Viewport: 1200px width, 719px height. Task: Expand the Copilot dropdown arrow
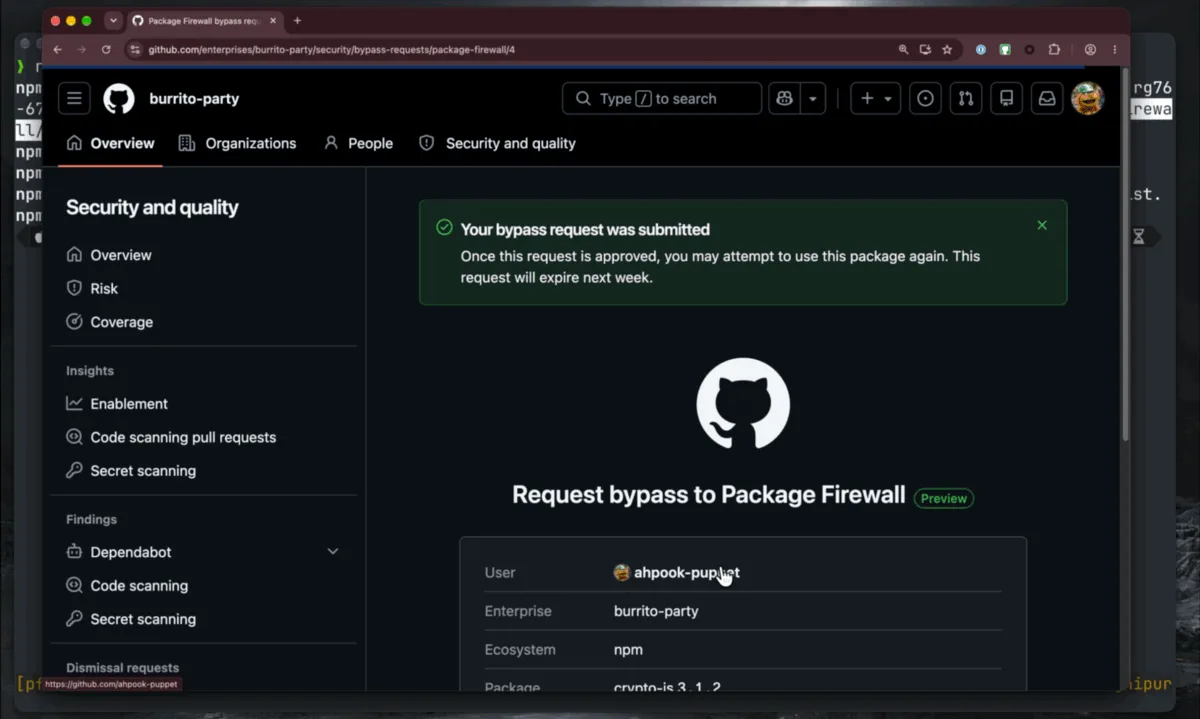coord(813,98)
